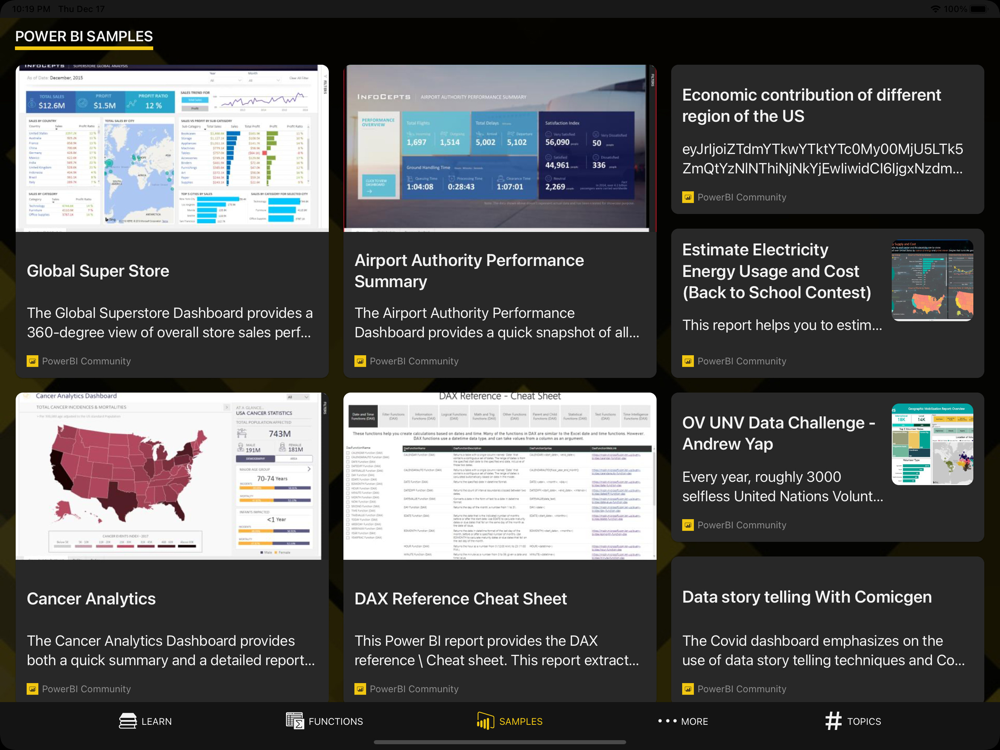Click the Airport Authority Performance Dashboard description
Image resolution: width=1000 pixels, height=750 pixels.
tap(497, 323)
